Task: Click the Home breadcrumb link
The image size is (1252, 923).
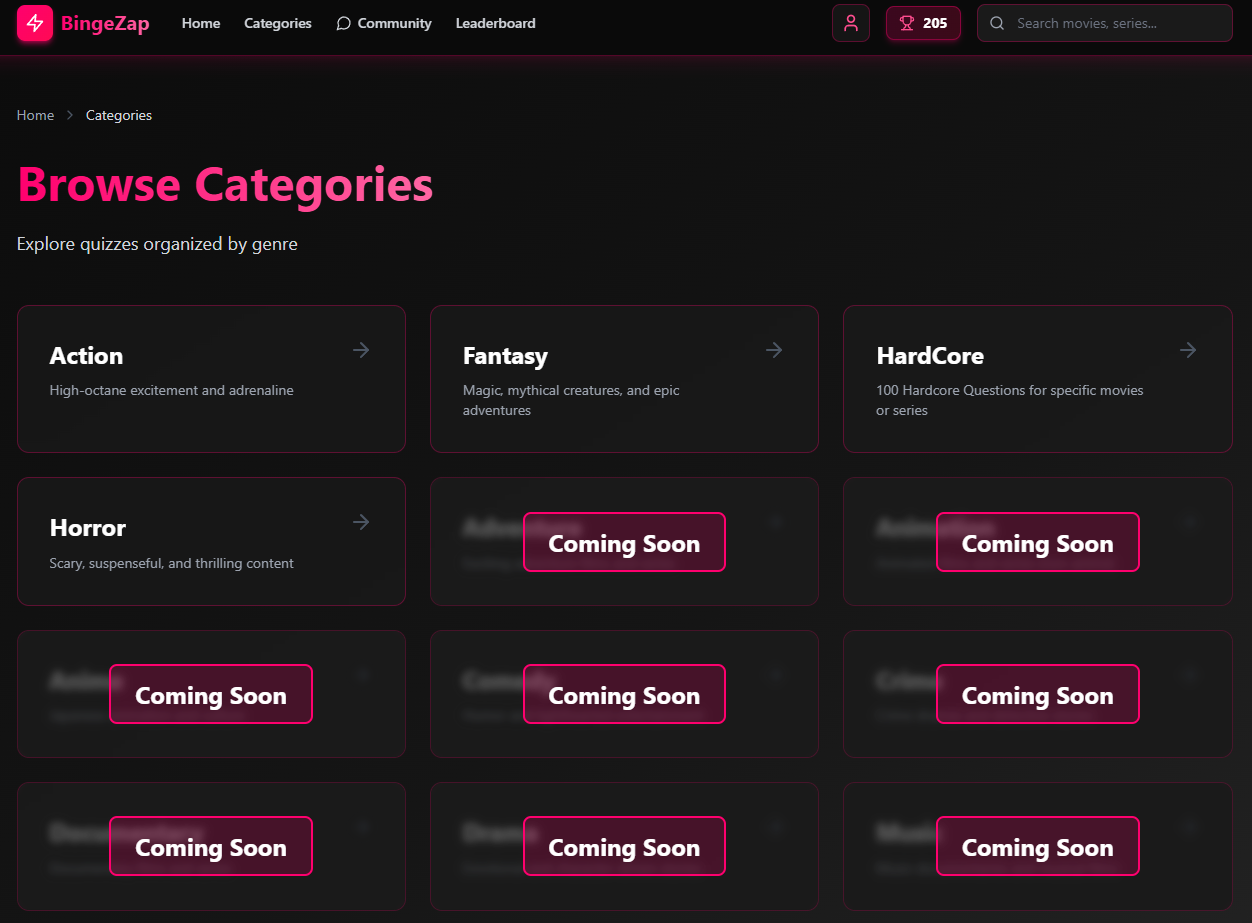Action: [x=35, y=115]
